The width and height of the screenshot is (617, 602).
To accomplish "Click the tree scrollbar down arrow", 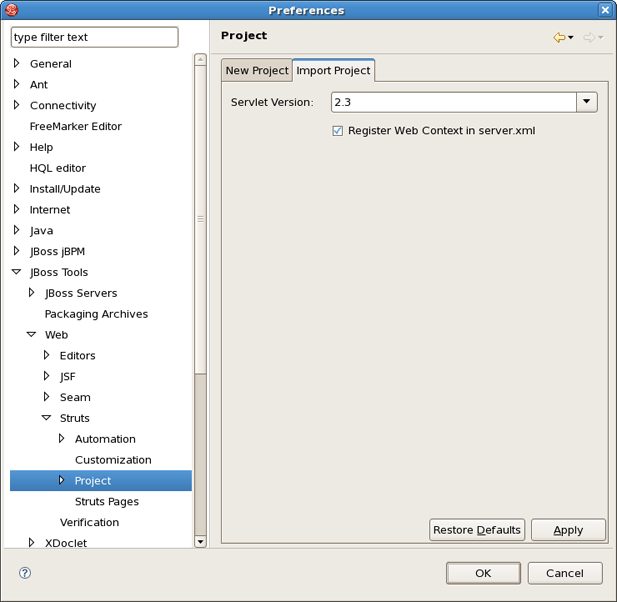I will click(x=200, y=541).
